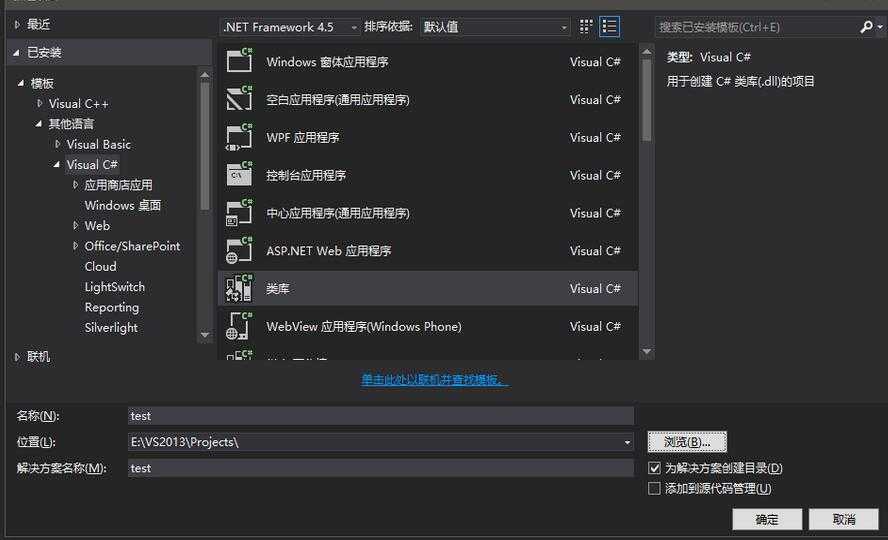Select the Visual C# label in the tree

(x=92, y=165)
